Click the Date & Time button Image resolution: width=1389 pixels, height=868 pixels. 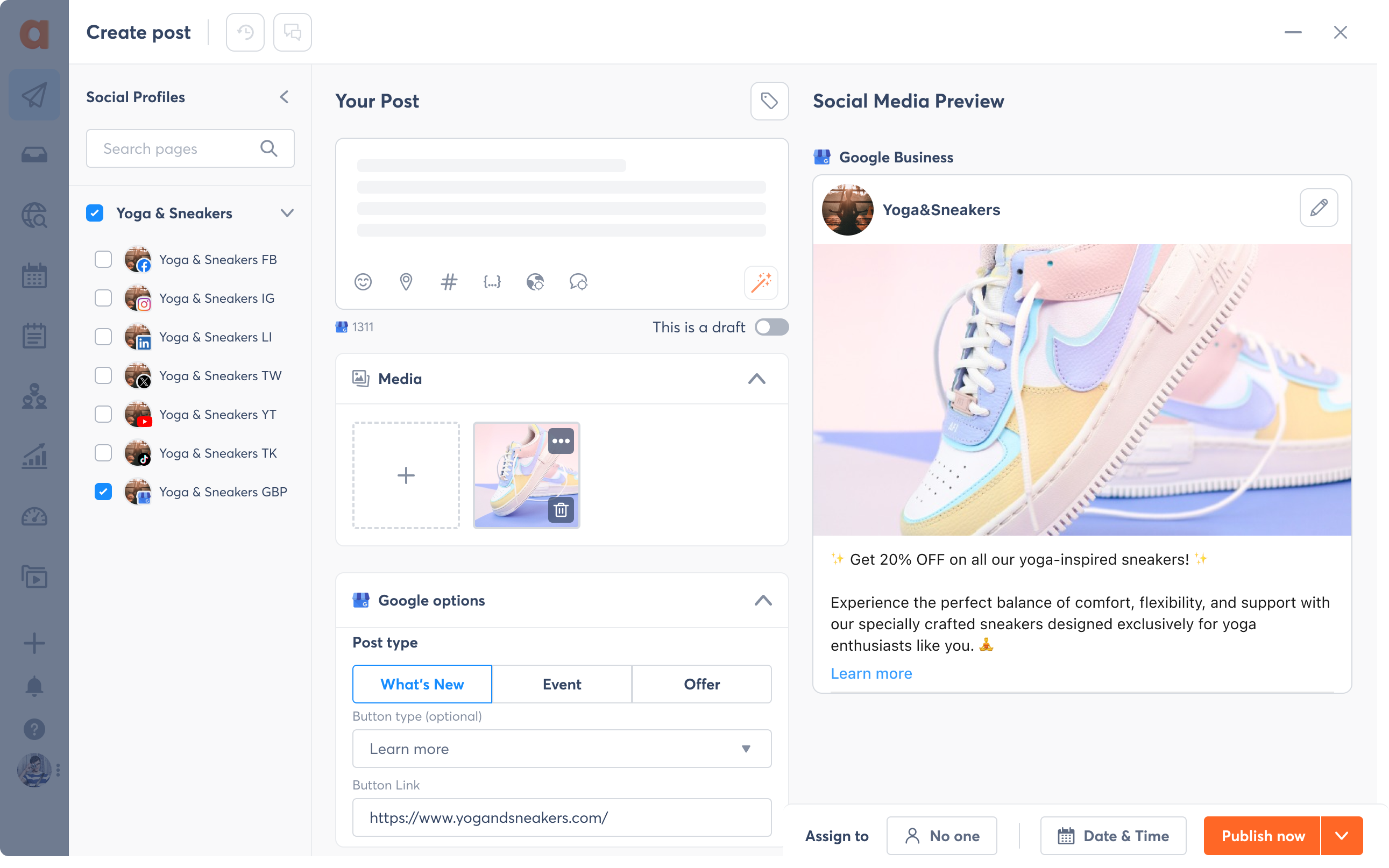pyautogui.click(x=1113, y=835)
